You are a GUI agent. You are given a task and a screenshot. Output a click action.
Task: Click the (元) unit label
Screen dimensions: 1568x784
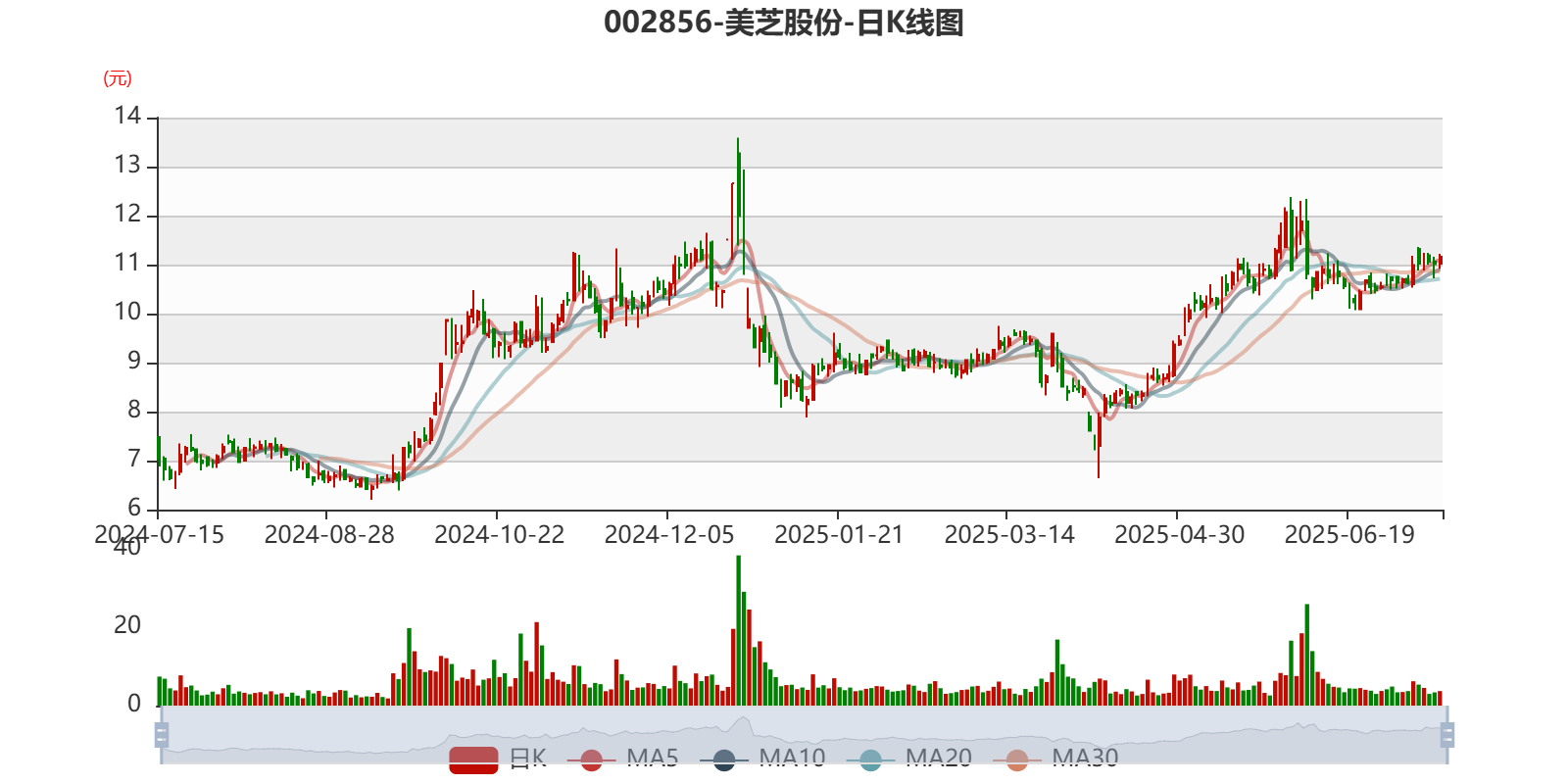[x=118, y=78]
